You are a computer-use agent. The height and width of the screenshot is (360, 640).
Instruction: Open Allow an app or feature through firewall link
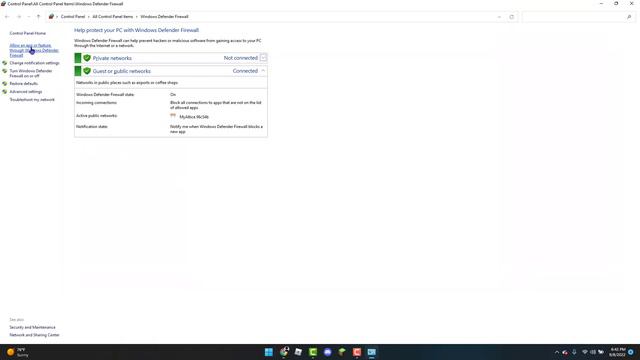pyautogui.click(x=34, y=50)
